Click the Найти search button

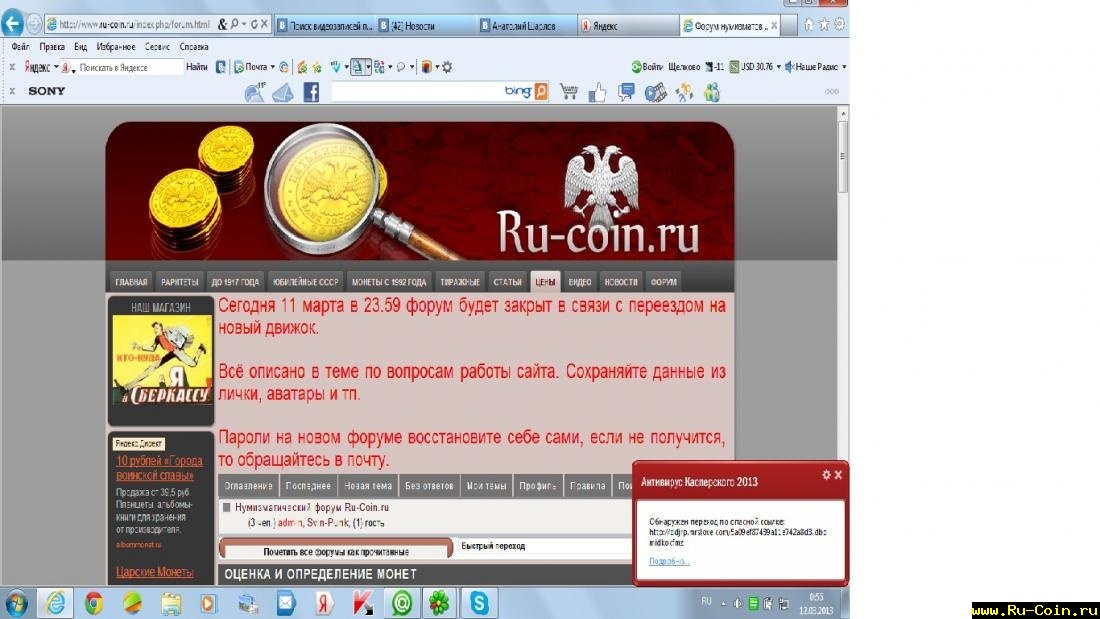pos(196,67)
